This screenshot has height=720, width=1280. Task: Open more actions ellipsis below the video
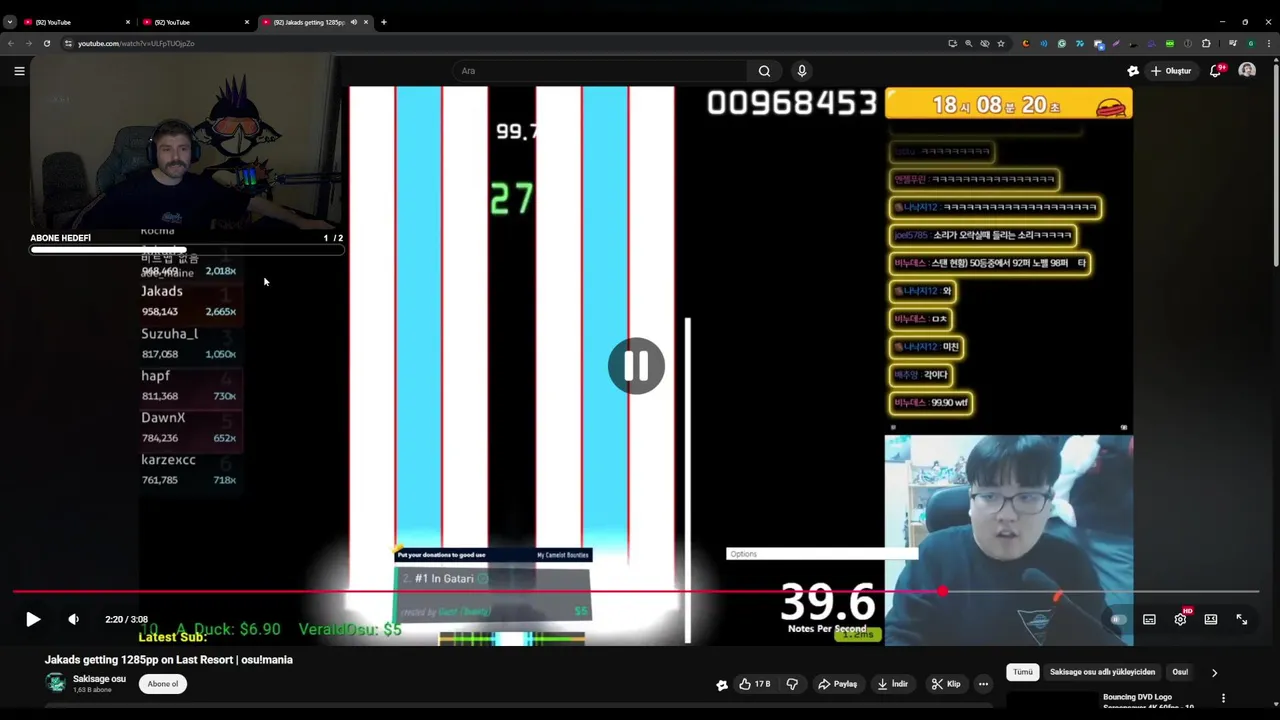(983, 684)
